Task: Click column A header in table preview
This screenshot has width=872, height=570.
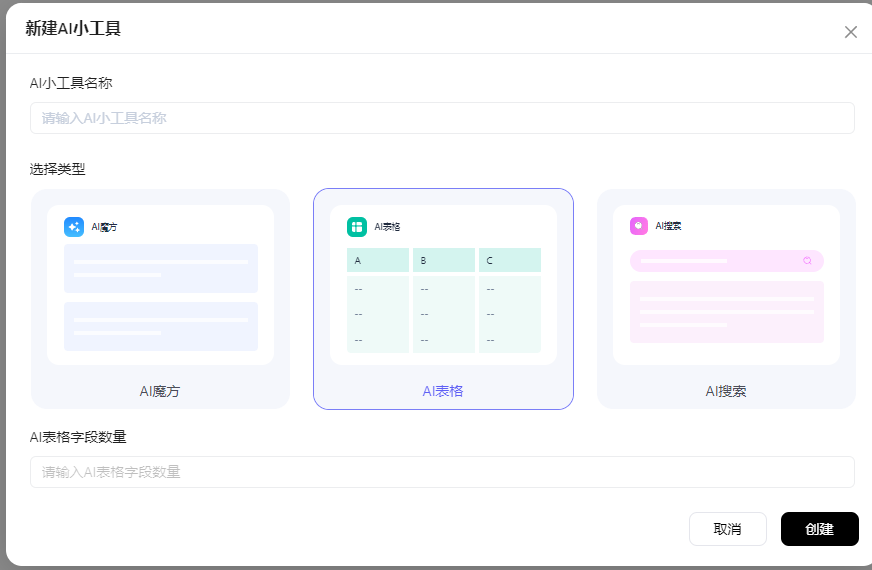Action: 378,260
